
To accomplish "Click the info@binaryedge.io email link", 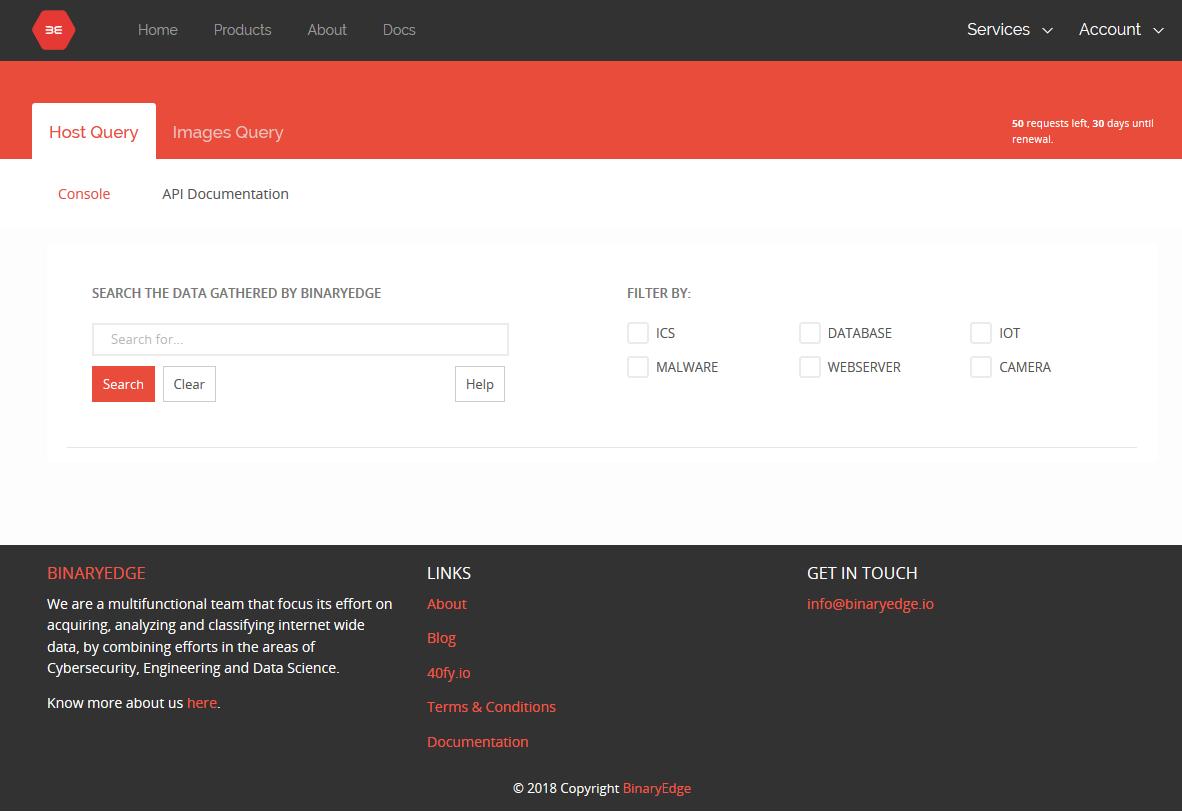I will coord(870,604).
